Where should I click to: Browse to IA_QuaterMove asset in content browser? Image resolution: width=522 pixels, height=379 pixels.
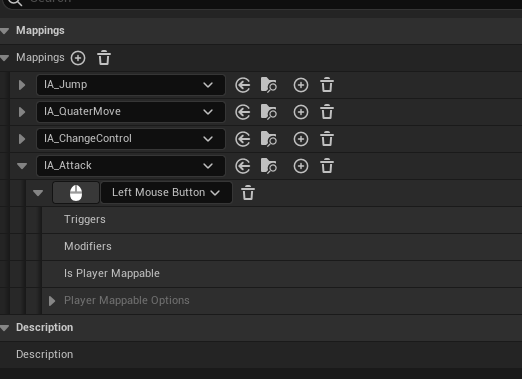pos(269,112)
